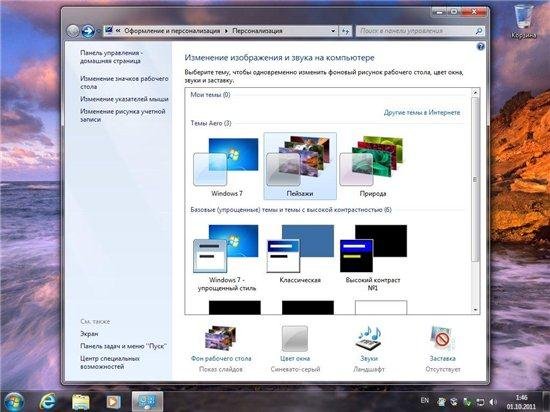Select the Windows 7 Aero theme
Image resolution: width=550 pixels, height=412 pixels.
click(x=227, y=167)
